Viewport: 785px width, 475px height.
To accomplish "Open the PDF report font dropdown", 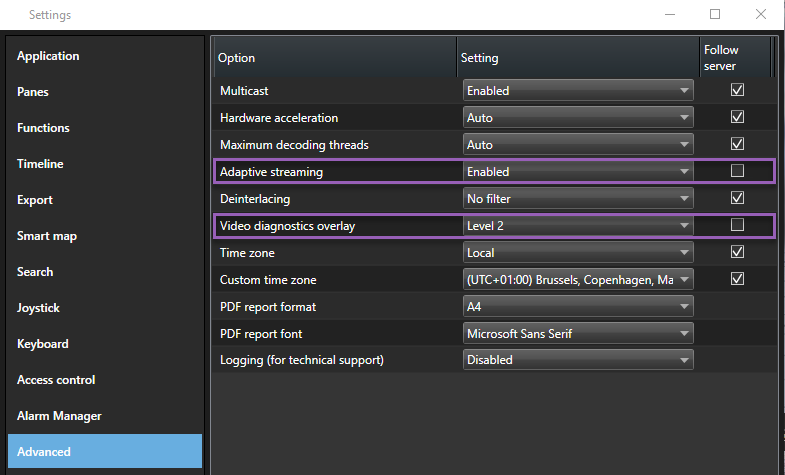I will click(578, 333).
